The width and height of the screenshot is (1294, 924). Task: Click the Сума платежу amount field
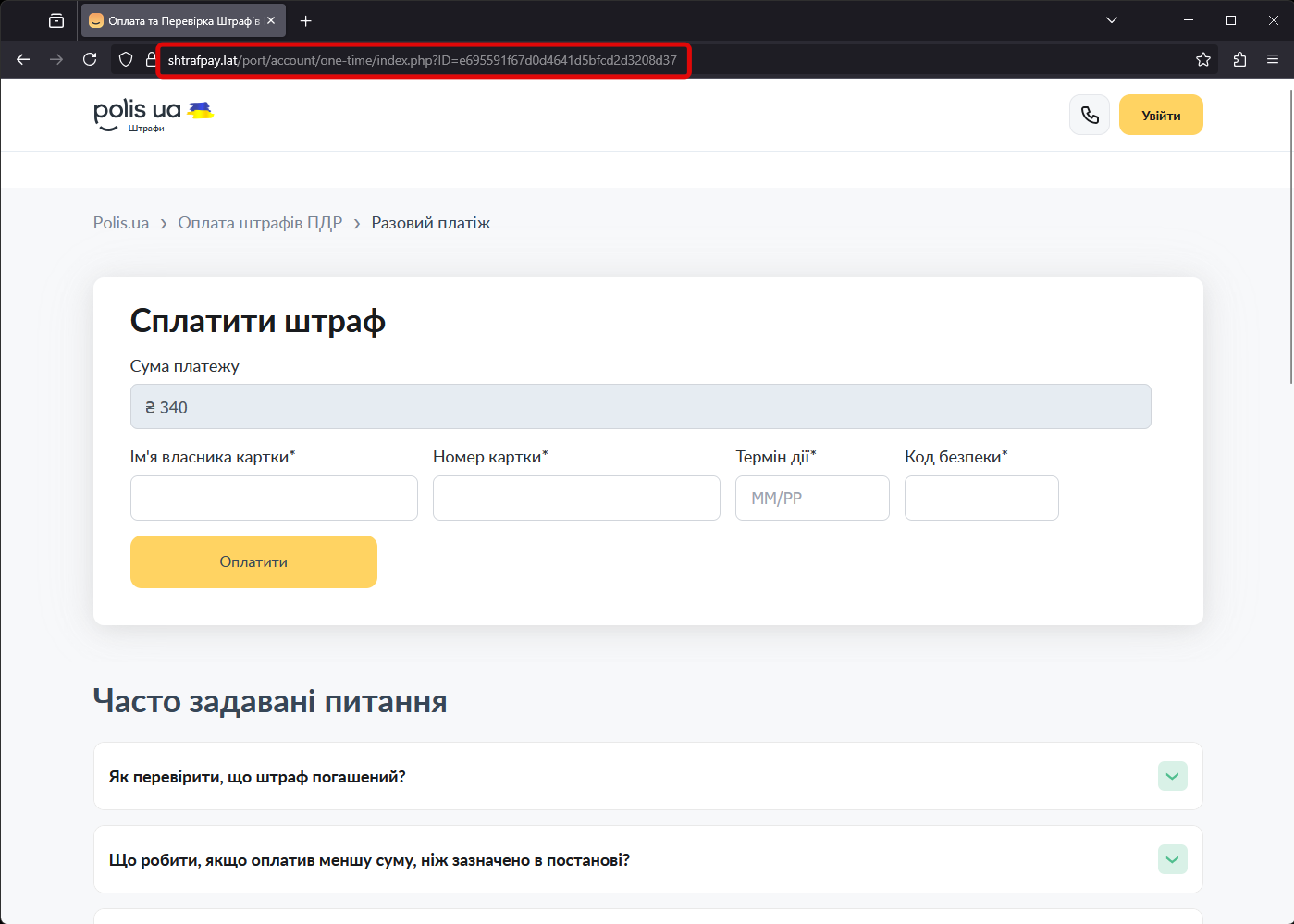(x=640, y=406)
